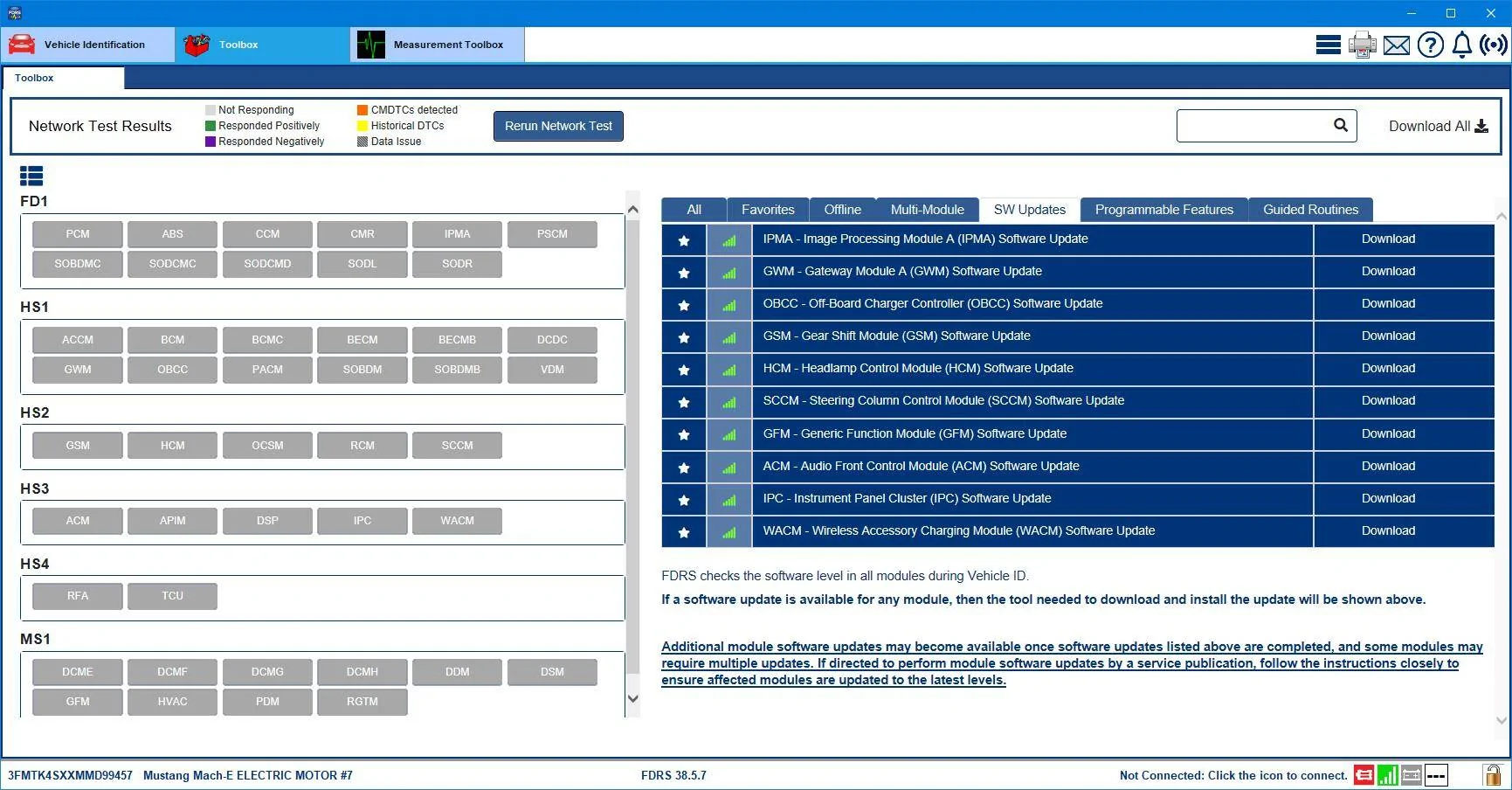The width and height of the screenshot is (1512, 790).
Task: Click signal icon in SCCM update row
Action: pos(729,401)
